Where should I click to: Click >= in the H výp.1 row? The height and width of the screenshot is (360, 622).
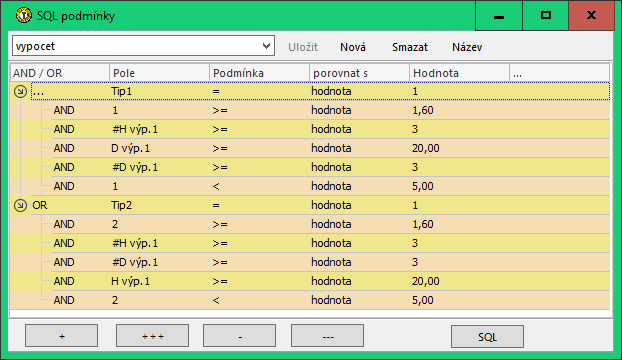(x=220, y=281)
